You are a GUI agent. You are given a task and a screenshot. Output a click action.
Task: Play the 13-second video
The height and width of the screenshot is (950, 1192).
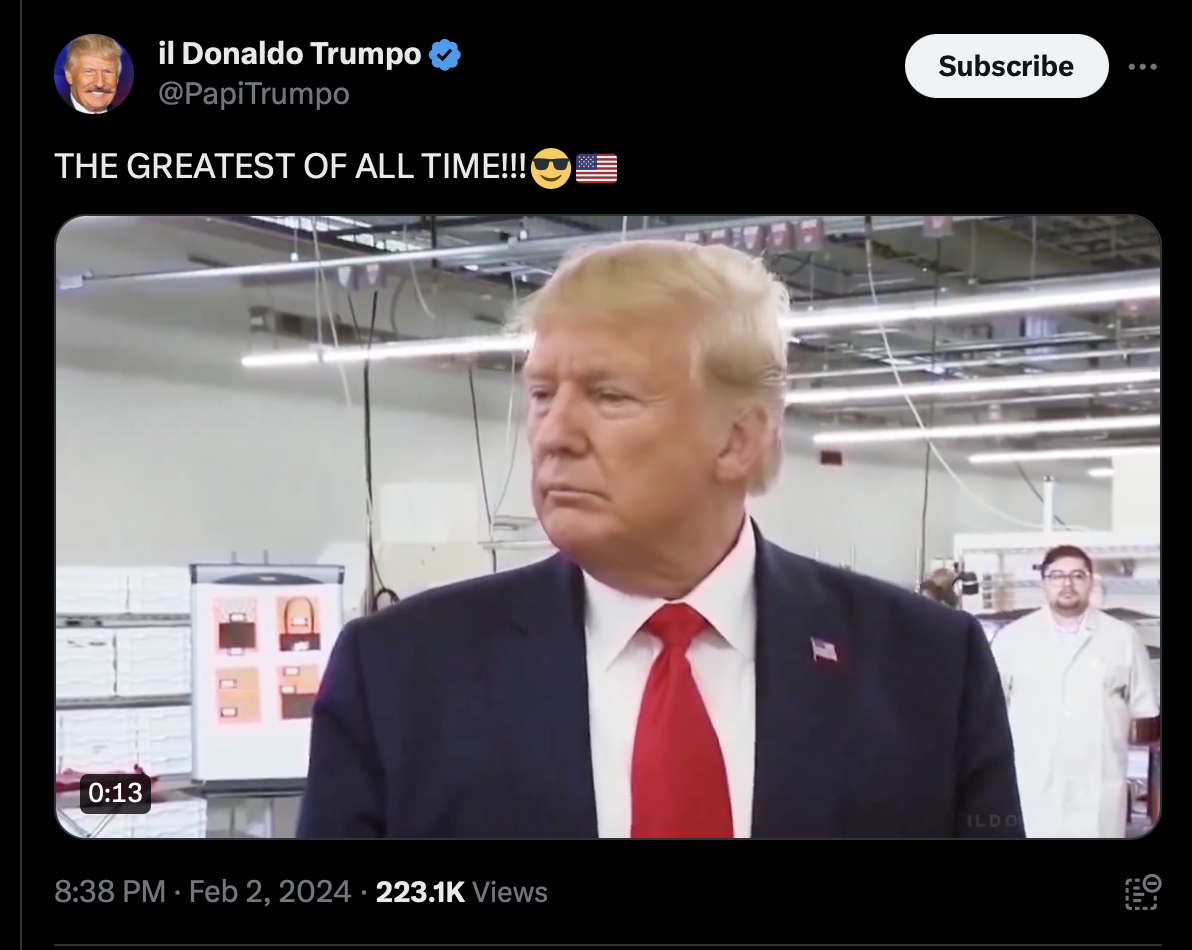pyautogui.click(x=608, y=527)
